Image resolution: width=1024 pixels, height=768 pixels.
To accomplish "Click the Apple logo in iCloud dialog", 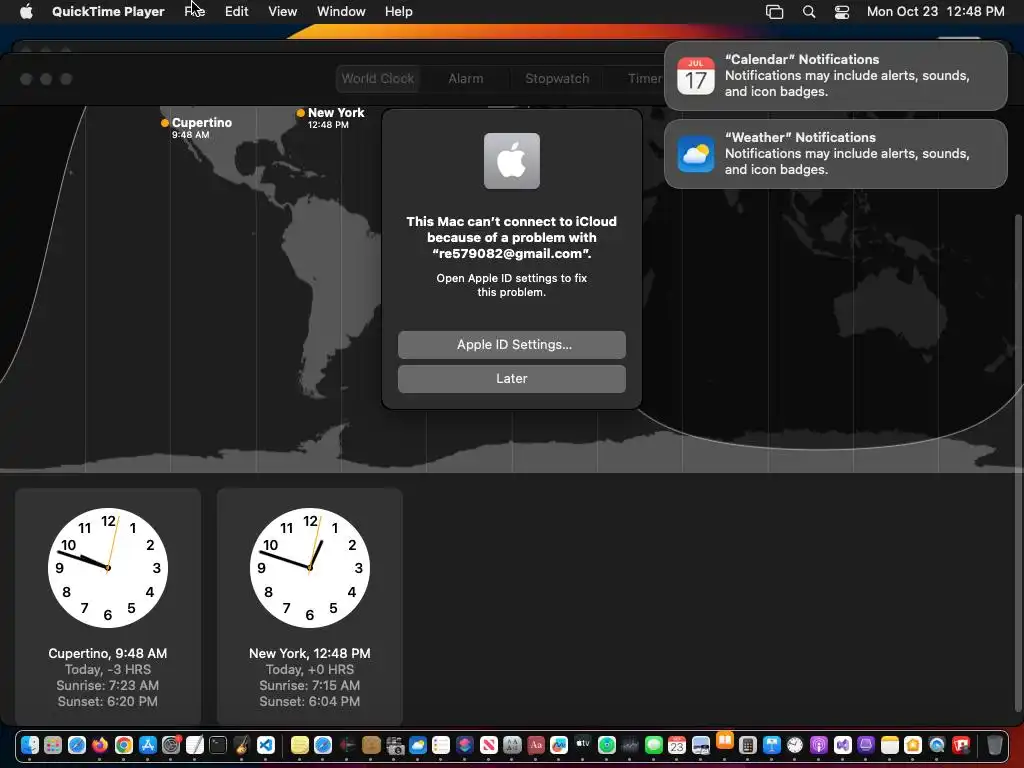I will pyautogui.click(x=511, y=161).
